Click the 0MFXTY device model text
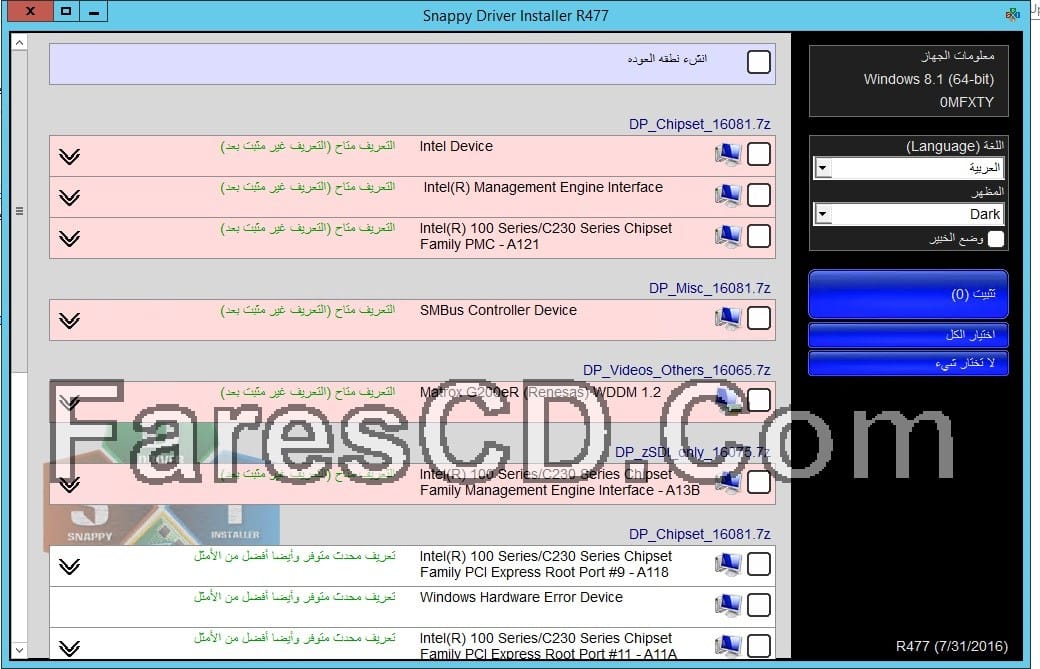Image resolution: width=1040 pixels, height=669 pixels. [x=967, y=103]
